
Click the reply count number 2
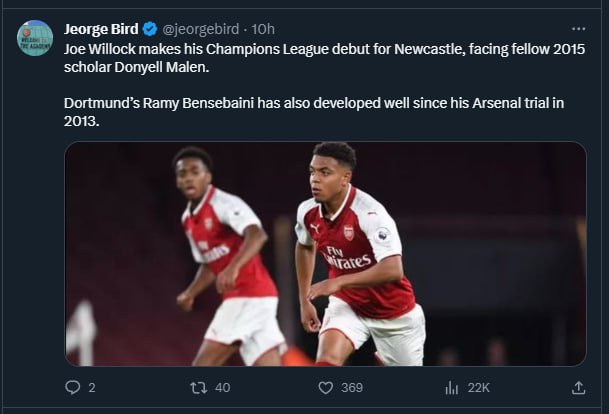tap(92, 387)
